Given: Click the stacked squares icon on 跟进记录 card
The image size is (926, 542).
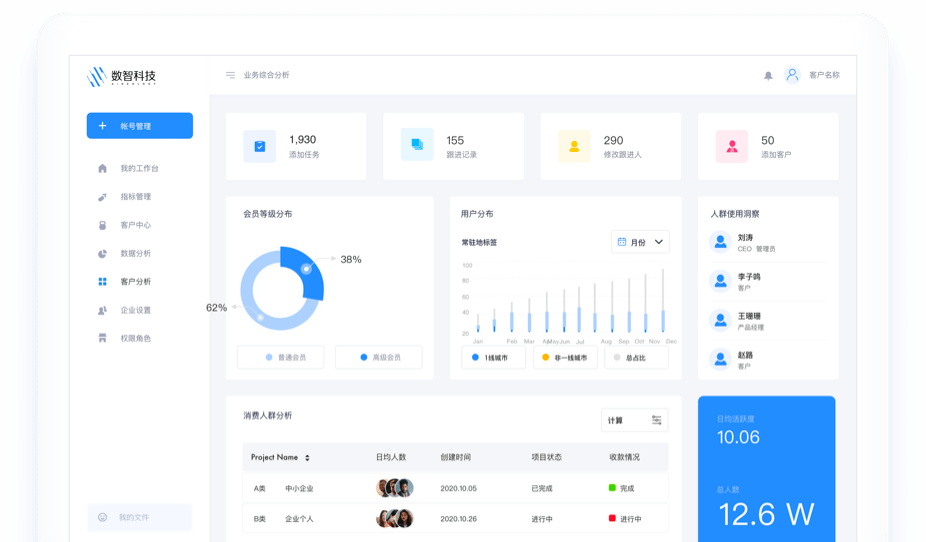Looking at the screenshot, I should tap(417, 145).
